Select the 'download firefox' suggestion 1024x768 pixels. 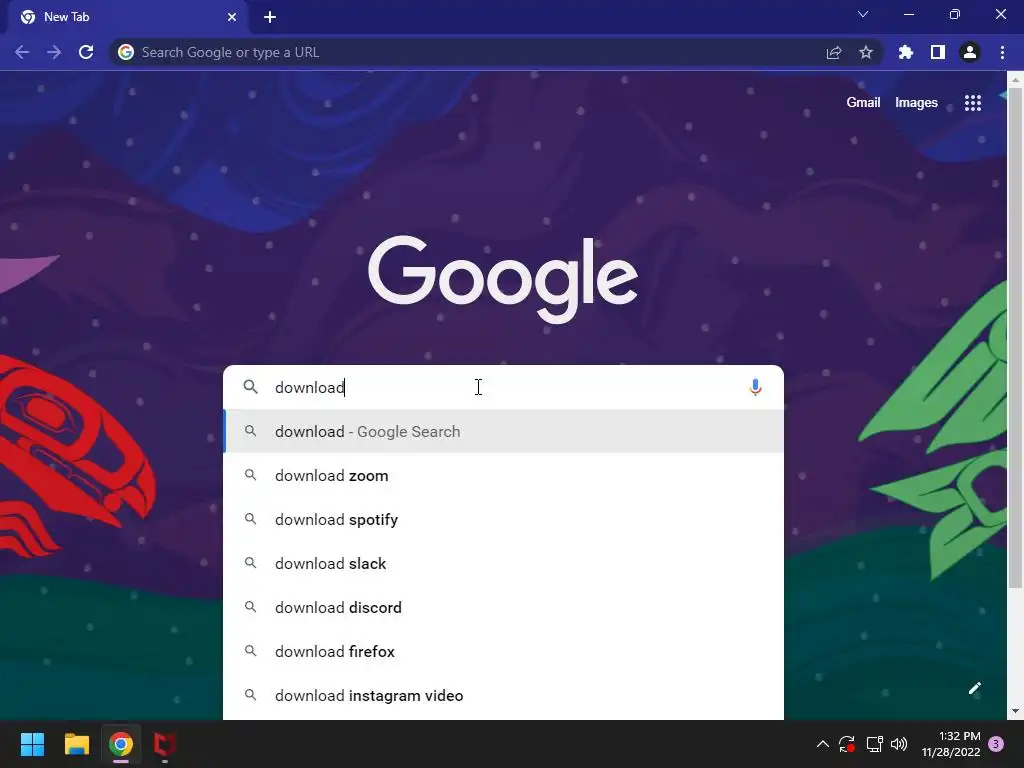click(504, 652)
